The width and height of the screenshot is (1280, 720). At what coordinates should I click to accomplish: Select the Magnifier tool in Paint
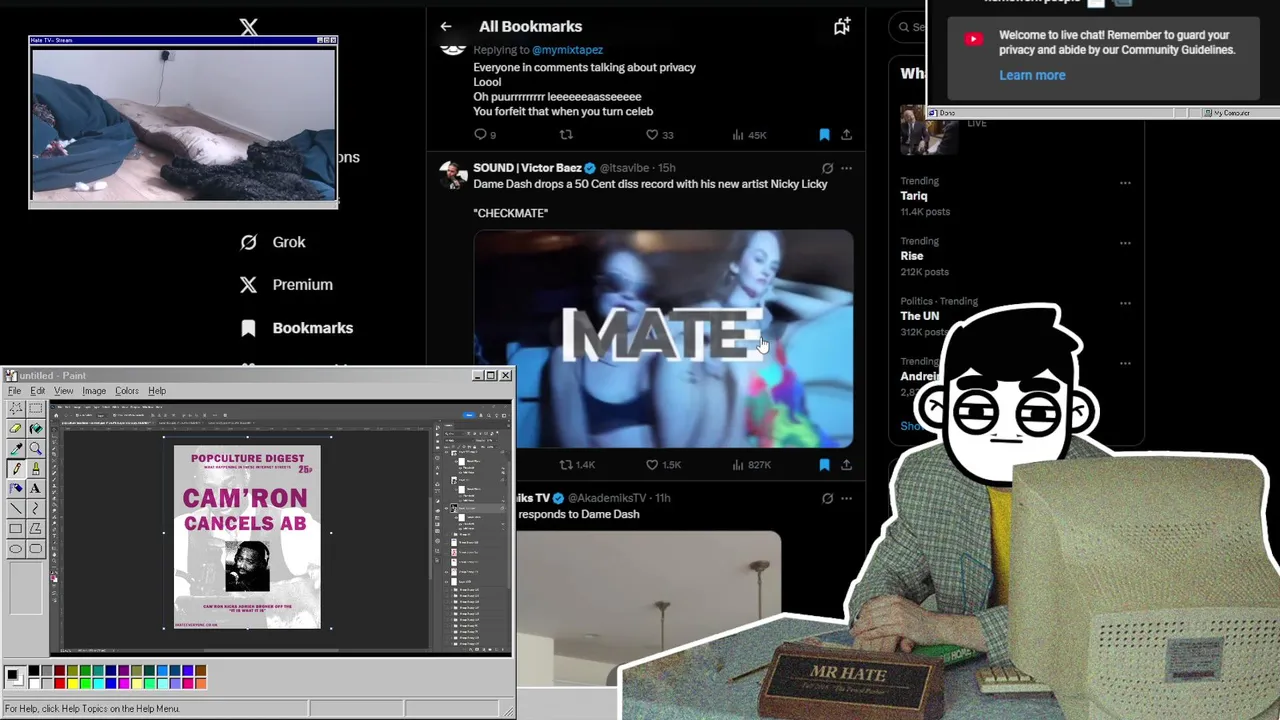[x=35, y=449]
